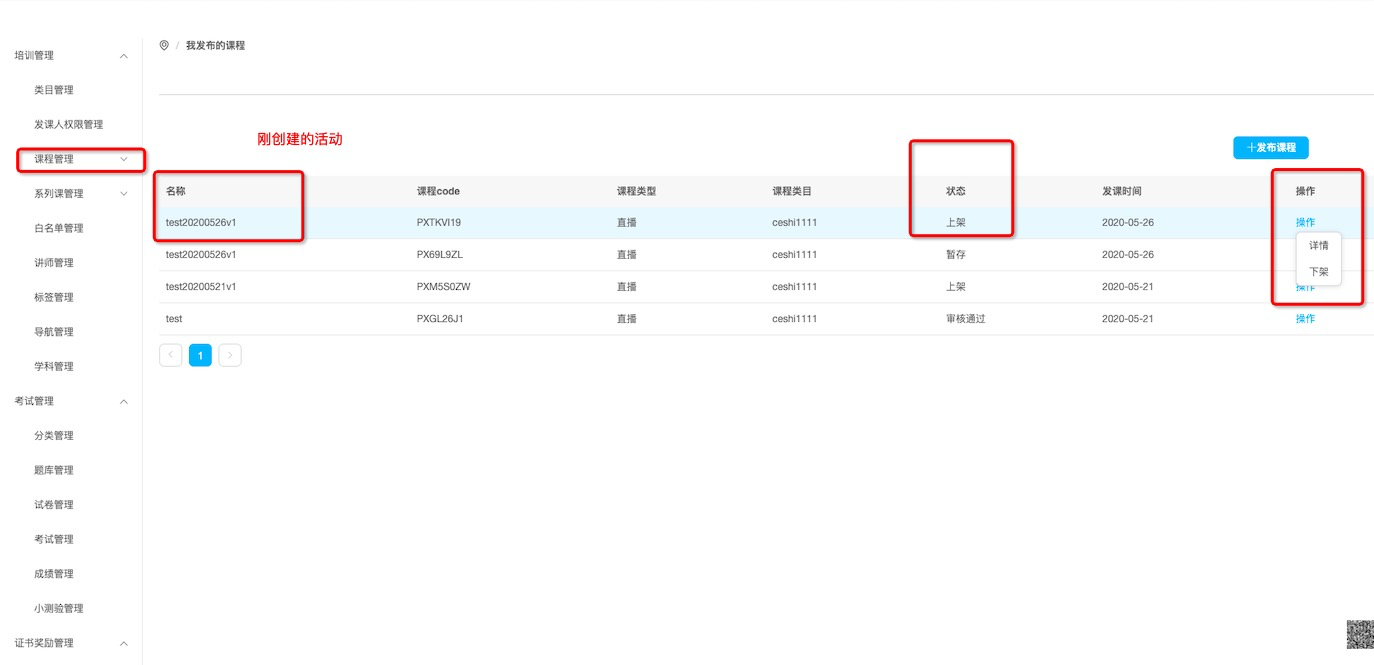This screenshot has width=1374, height=665.
Task: Click the 审核通过 status cell
Action: (x=966, y=318)
